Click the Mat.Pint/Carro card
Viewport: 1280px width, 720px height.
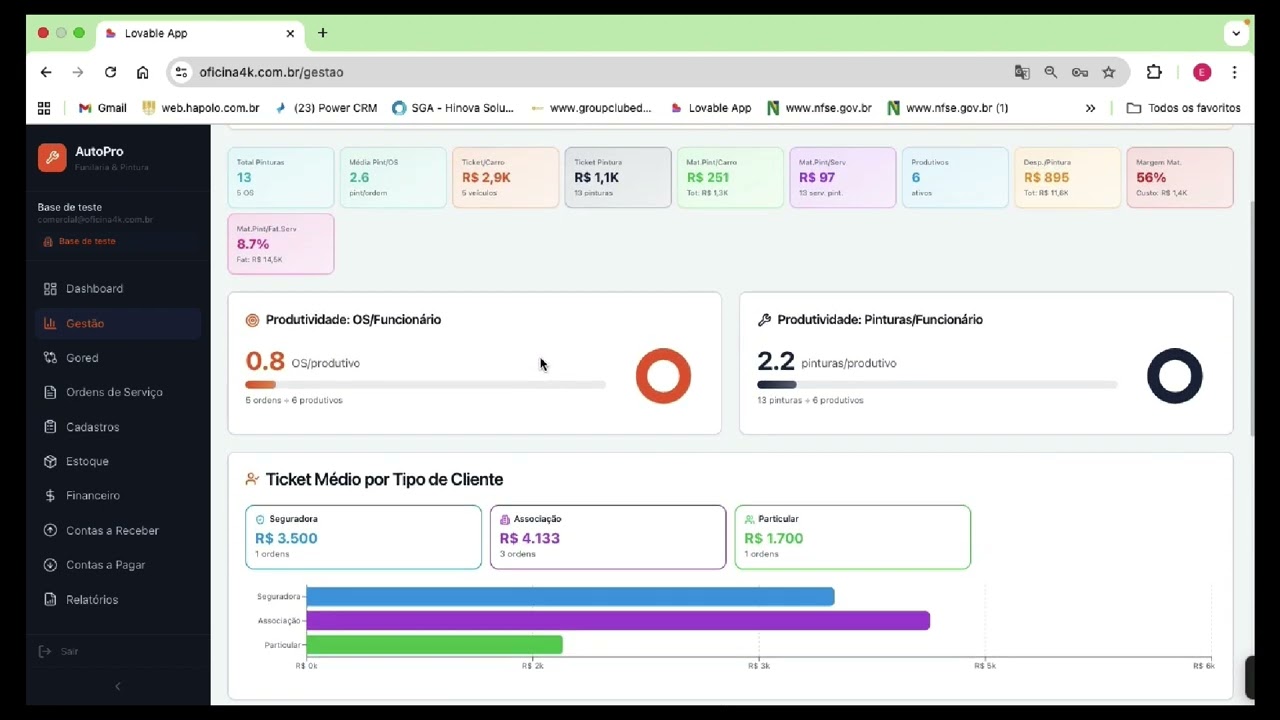730,177
